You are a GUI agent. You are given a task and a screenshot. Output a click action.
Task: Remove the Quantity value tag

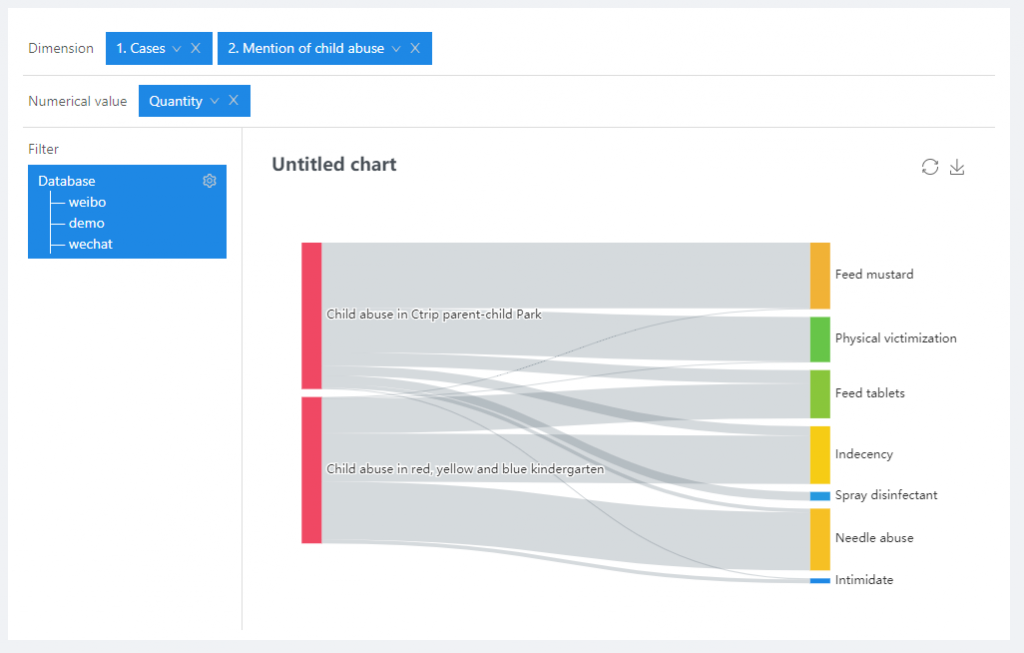233,100
